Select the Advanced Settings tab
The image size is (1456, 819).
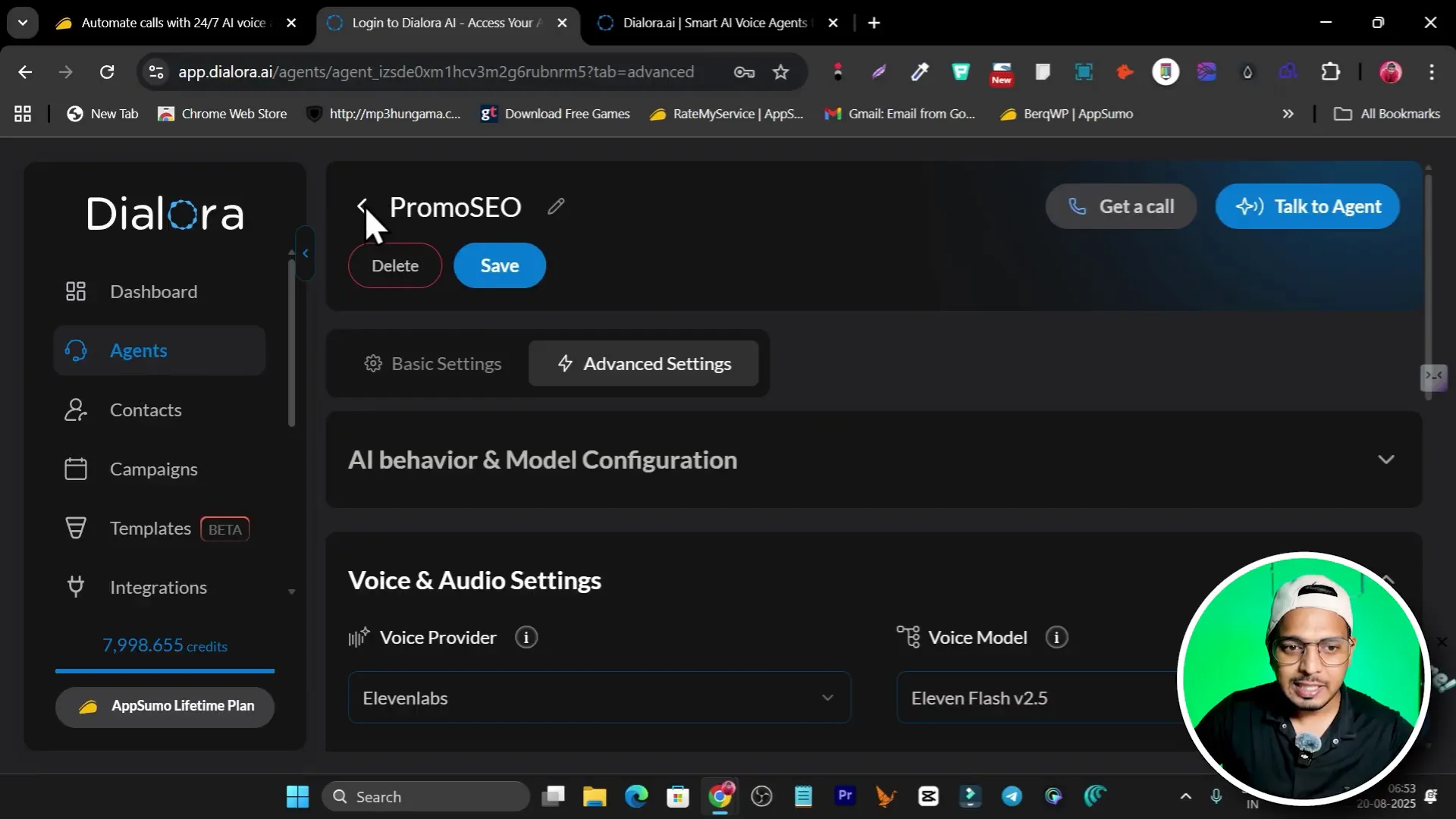tap(644, 364)
